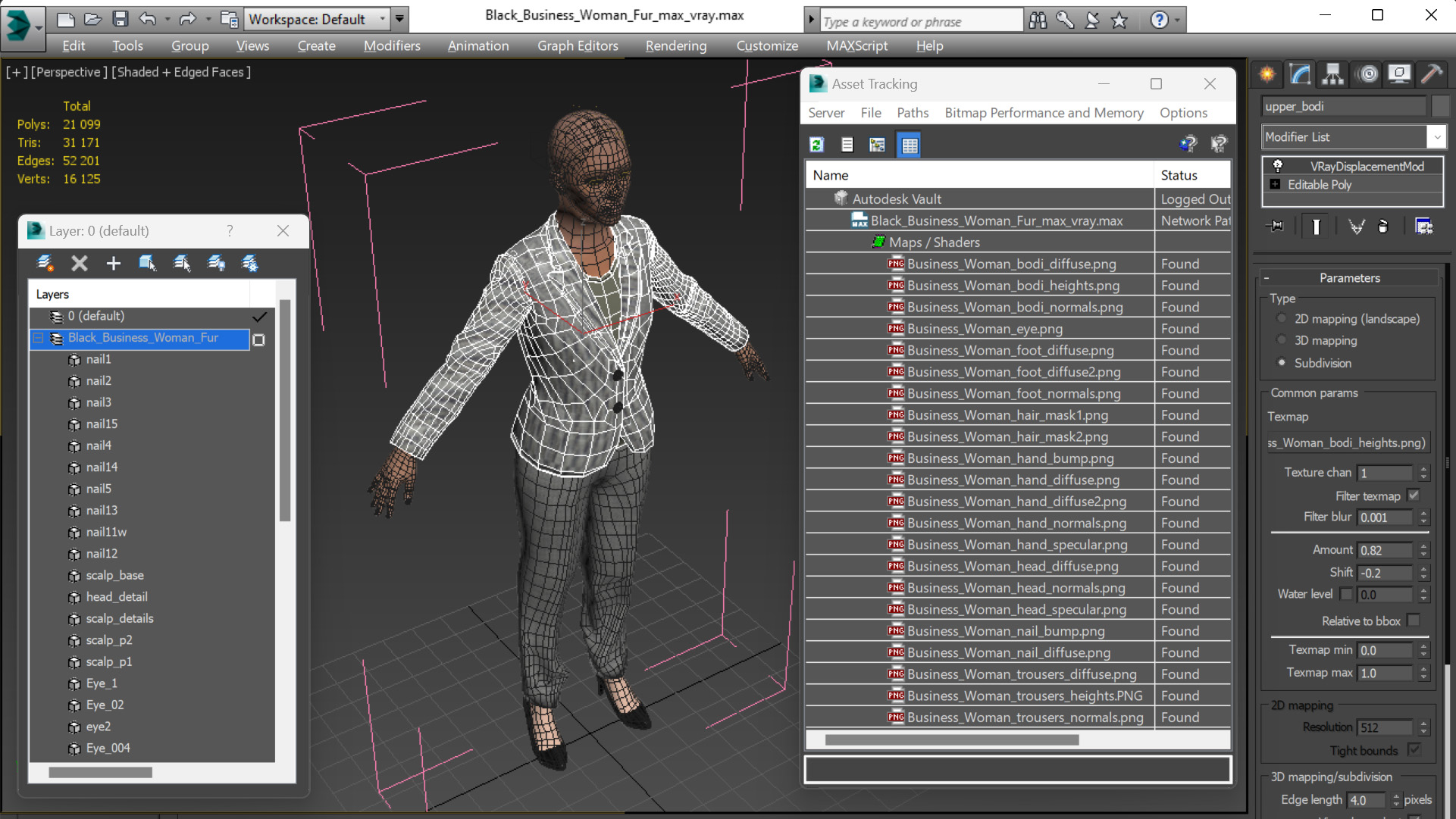Click Asset Tracking horizontal scrollbar
Viewport: 1456px width, 819px height.
click(951, 739)
